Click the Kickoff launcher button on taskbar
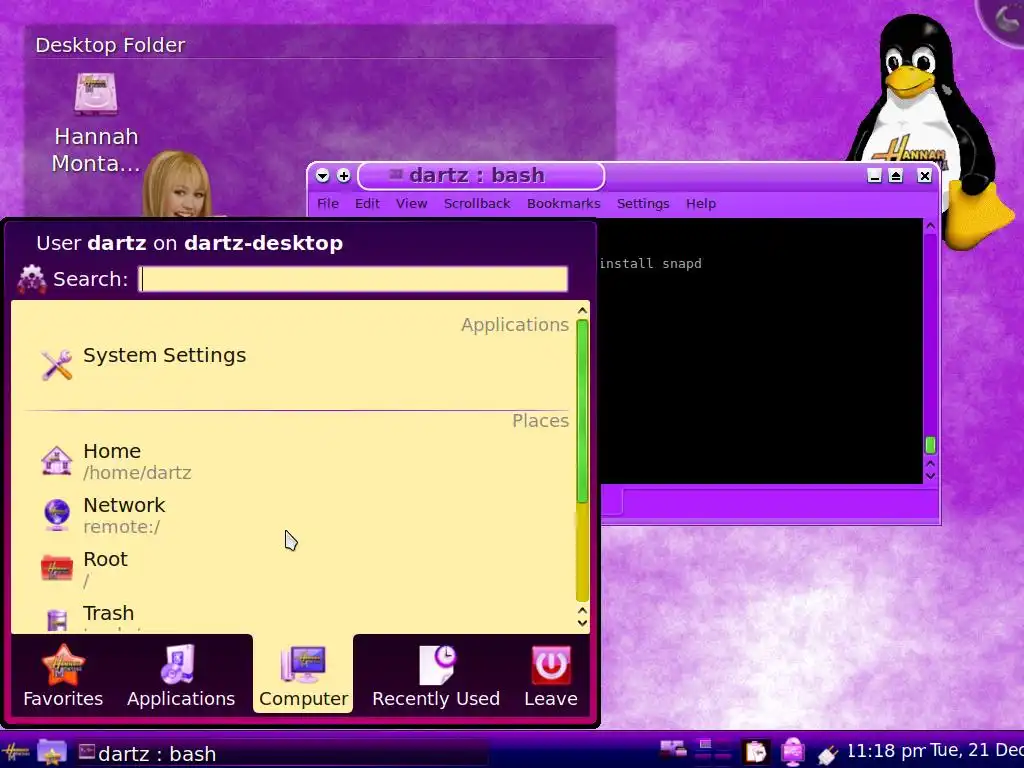 16,753
